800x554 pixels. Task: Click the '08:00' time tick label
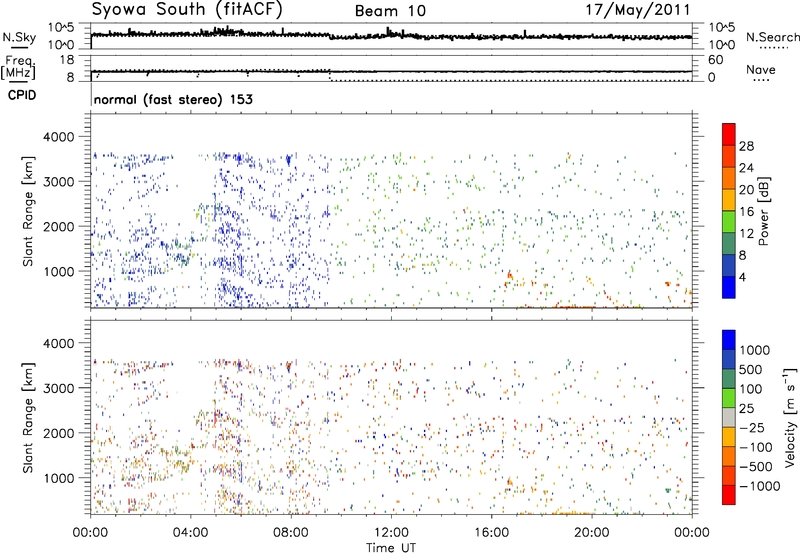click(291, 533)
